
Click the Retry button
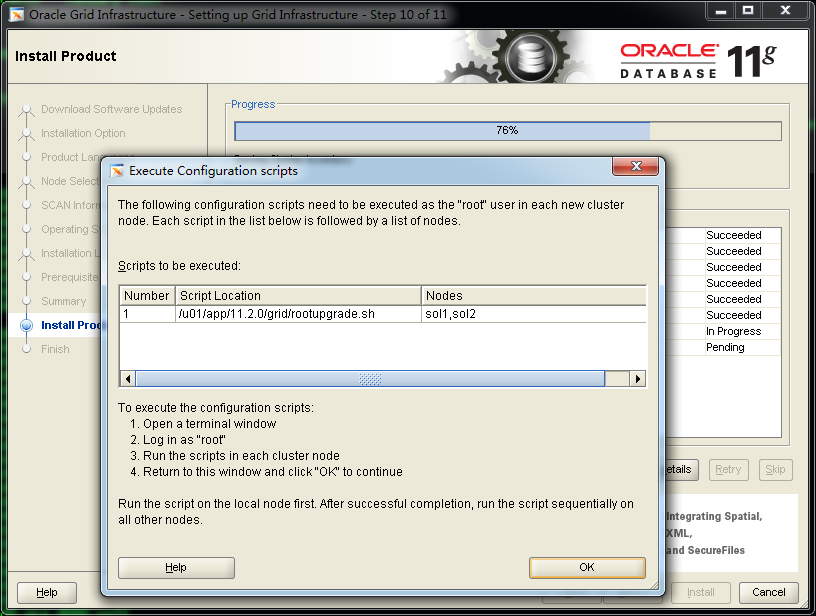tap(728, 470)
